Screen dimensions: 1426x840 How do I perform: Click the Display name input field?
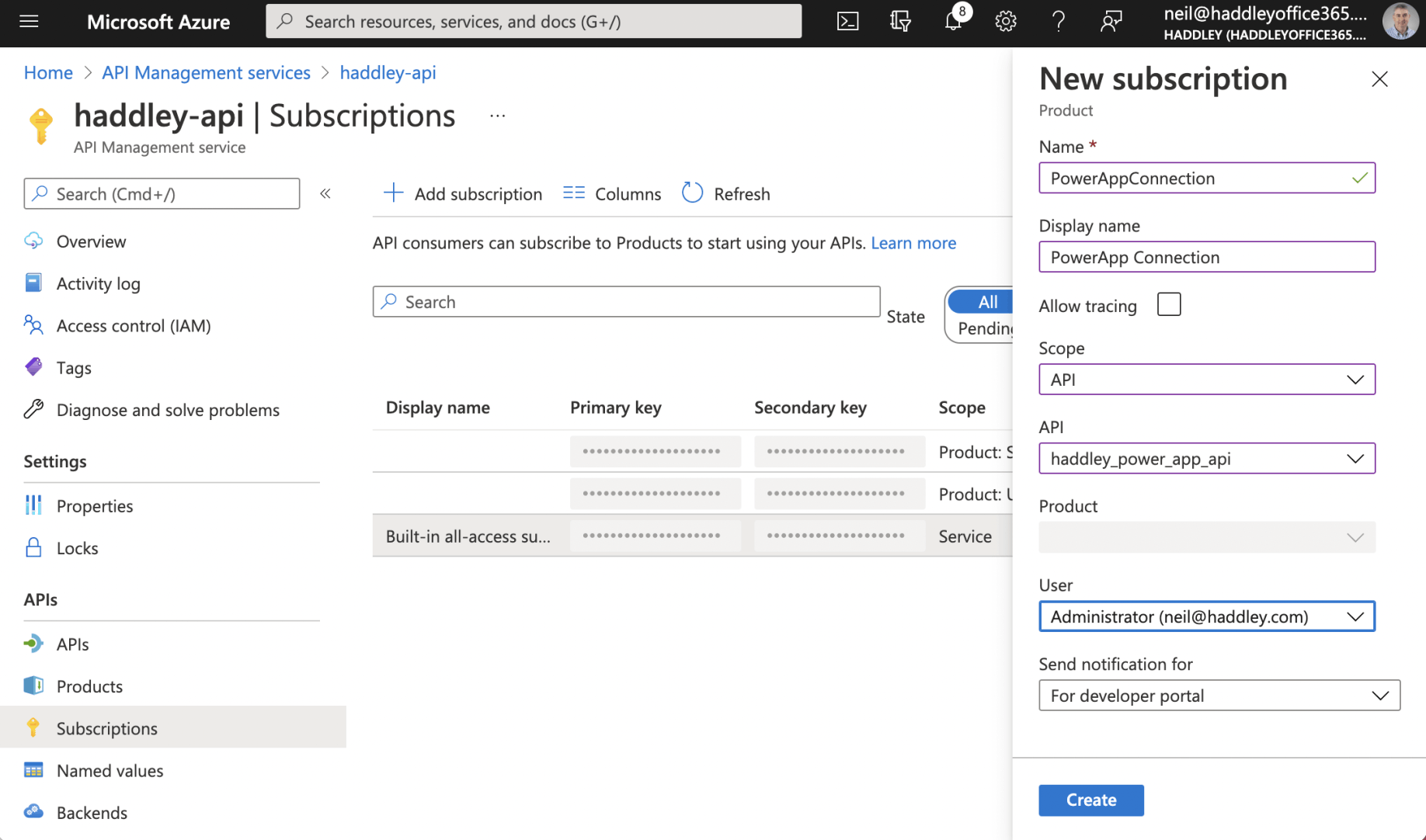(x=1206, y=257)
